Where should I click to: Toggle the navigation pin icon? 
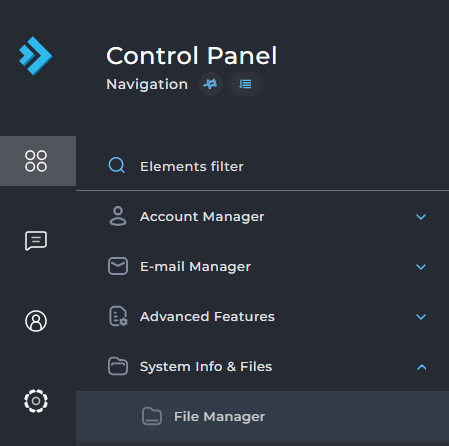tap(211, 84)
